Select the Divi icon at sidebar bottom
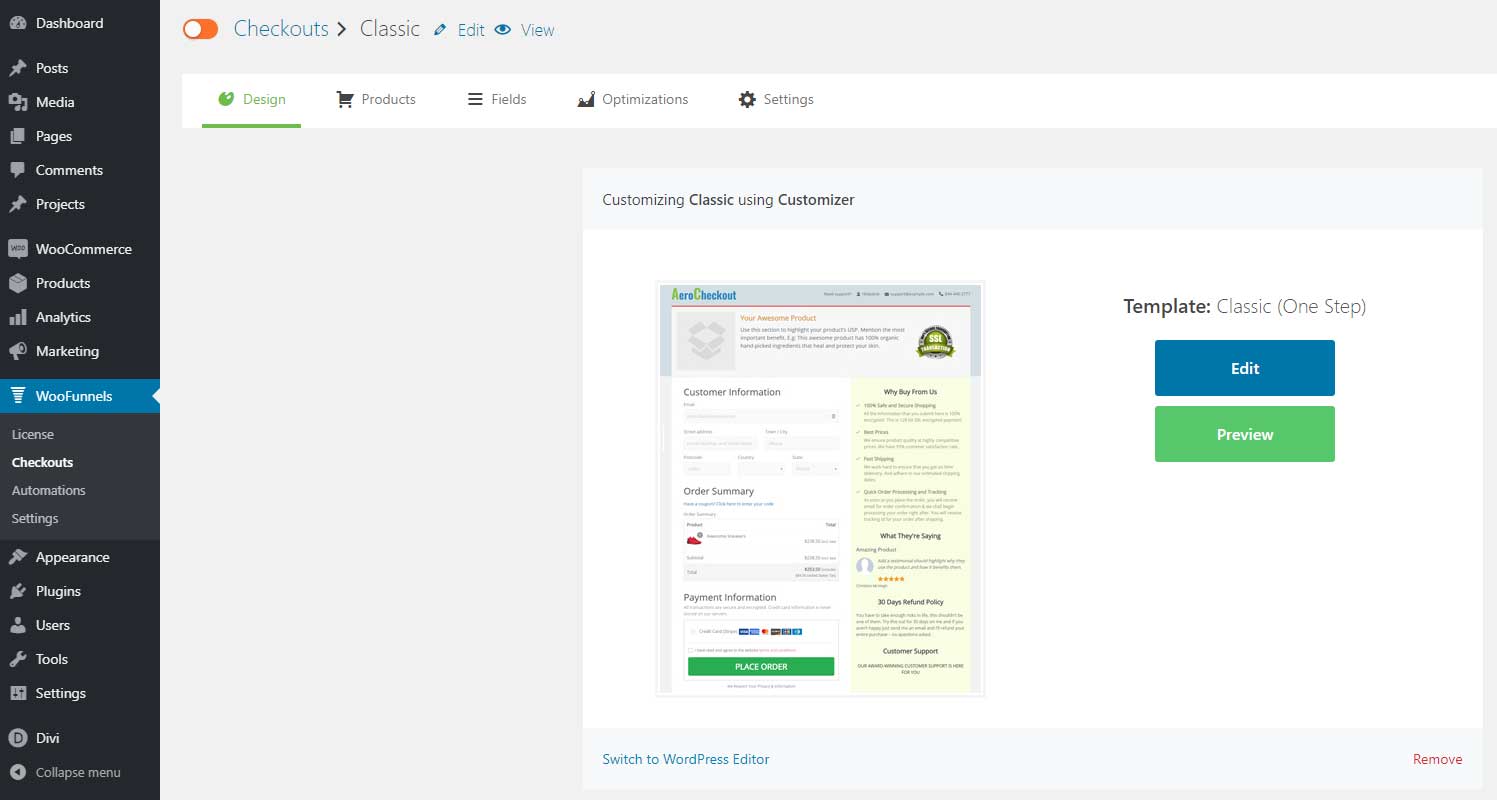 coord(17,737)
